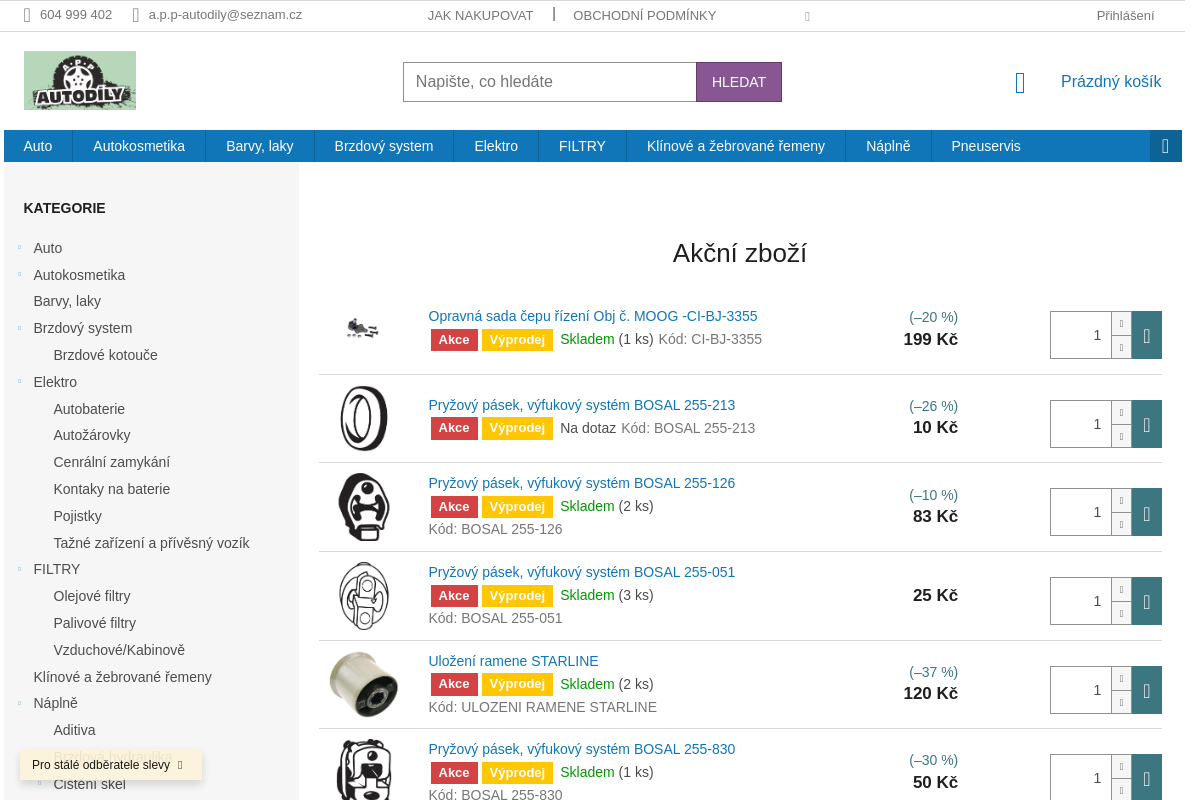Expand the FILTRY category tree item

point(19,569)
